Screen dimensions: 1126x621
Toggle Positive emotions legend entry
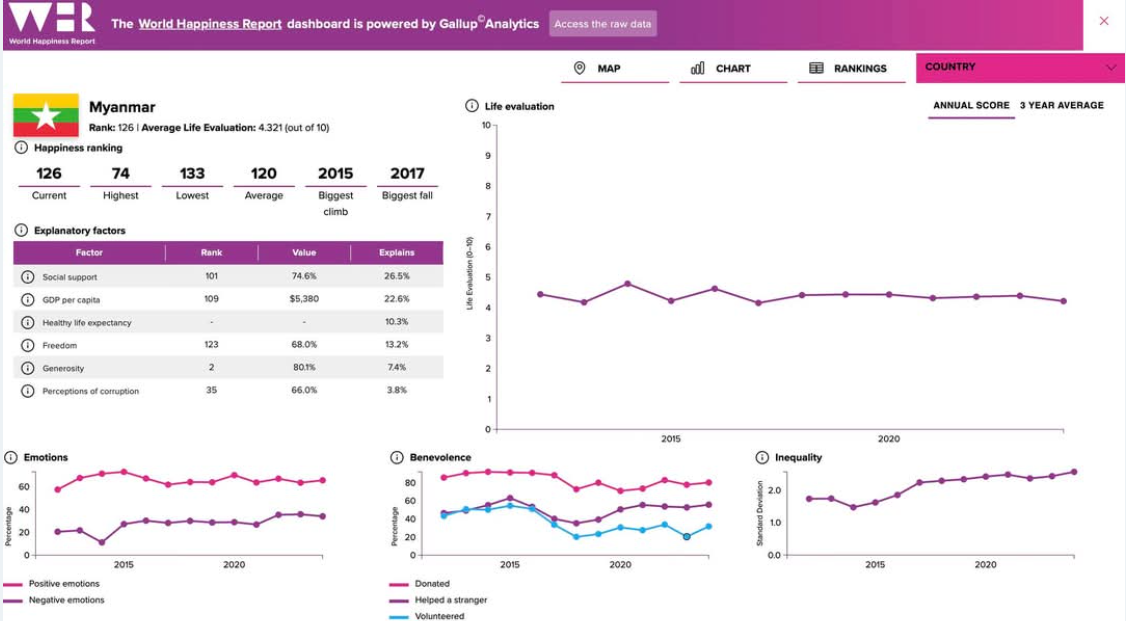(x=52, y=584)
